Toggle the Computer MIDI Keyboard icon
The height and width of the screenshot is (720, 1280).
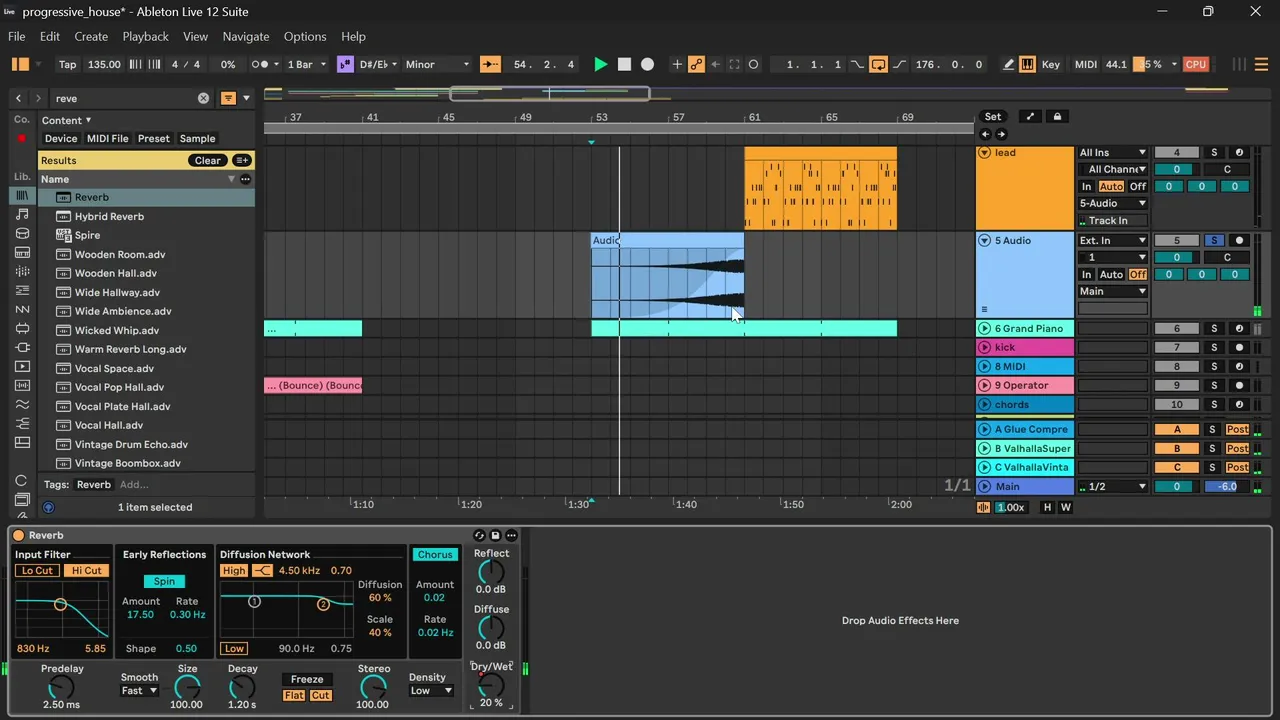tap(1027, 64)
